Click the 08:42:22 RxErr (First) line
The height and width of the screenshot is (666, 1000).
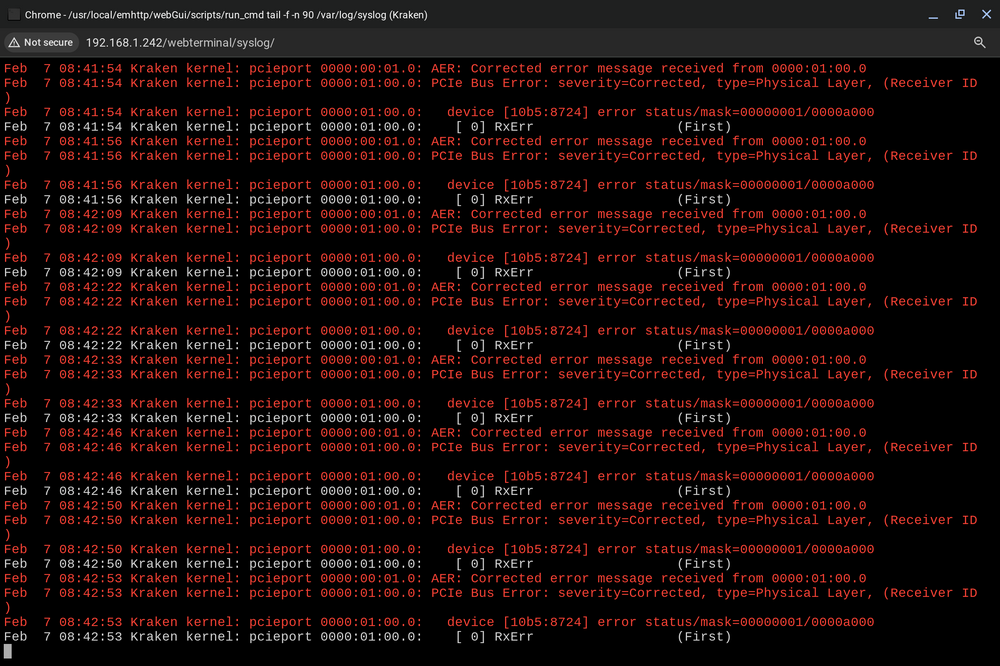(x=367, y=345)
